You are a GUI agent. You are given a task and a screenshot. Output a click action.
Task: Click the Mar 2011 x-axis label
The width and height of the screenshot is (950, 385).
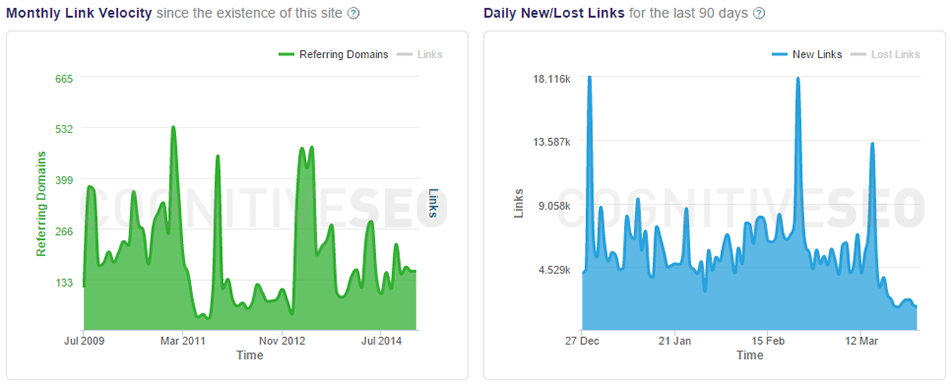click(183, 341)
